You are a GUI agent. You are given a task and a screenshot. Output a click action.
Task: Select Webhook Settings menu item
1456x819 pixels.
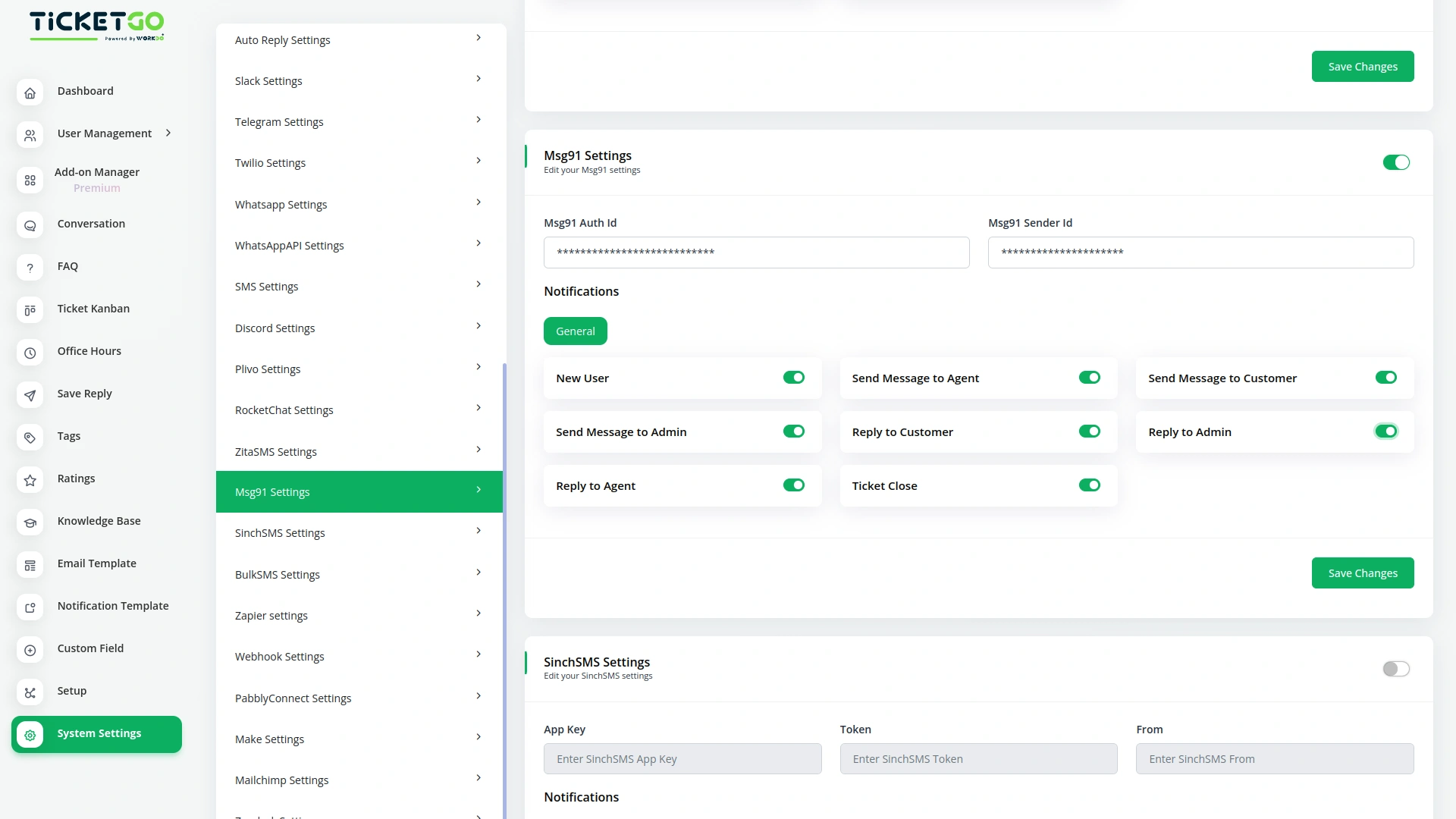[279, 657]
